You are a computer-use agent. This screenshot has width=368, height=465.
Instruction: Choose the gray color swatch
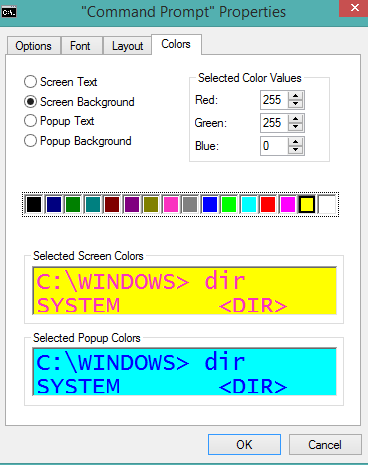[x=190, y=204]
